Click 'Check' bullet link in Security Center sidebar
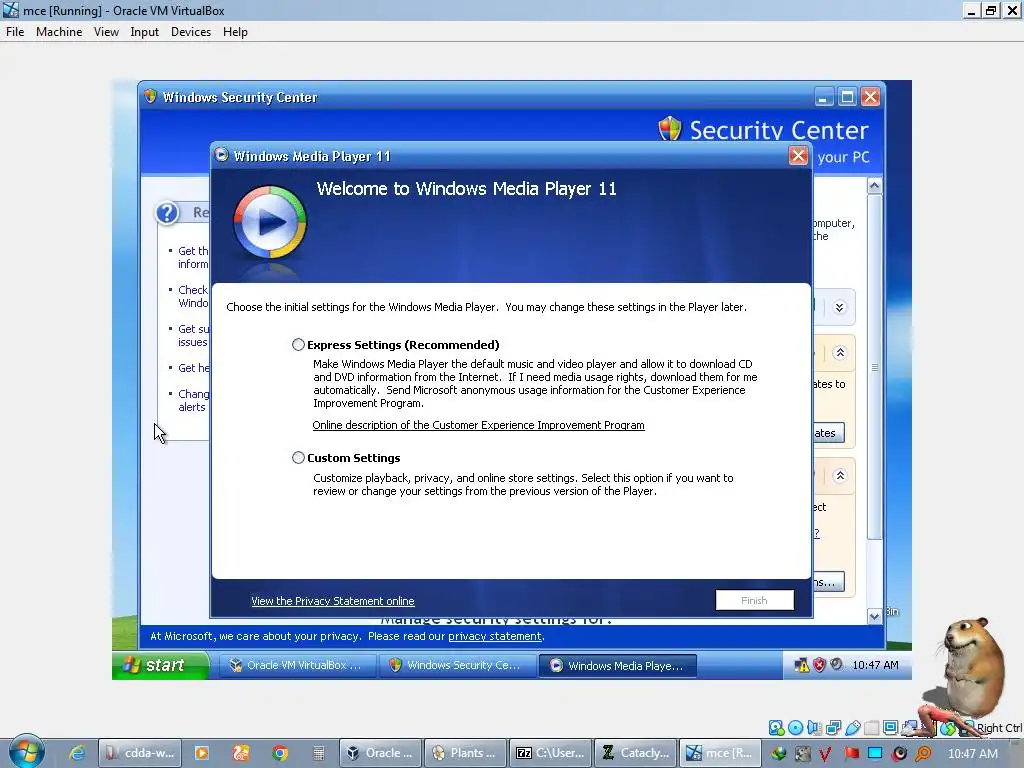This screenshot has width=1024, height=768. (193, 296)
